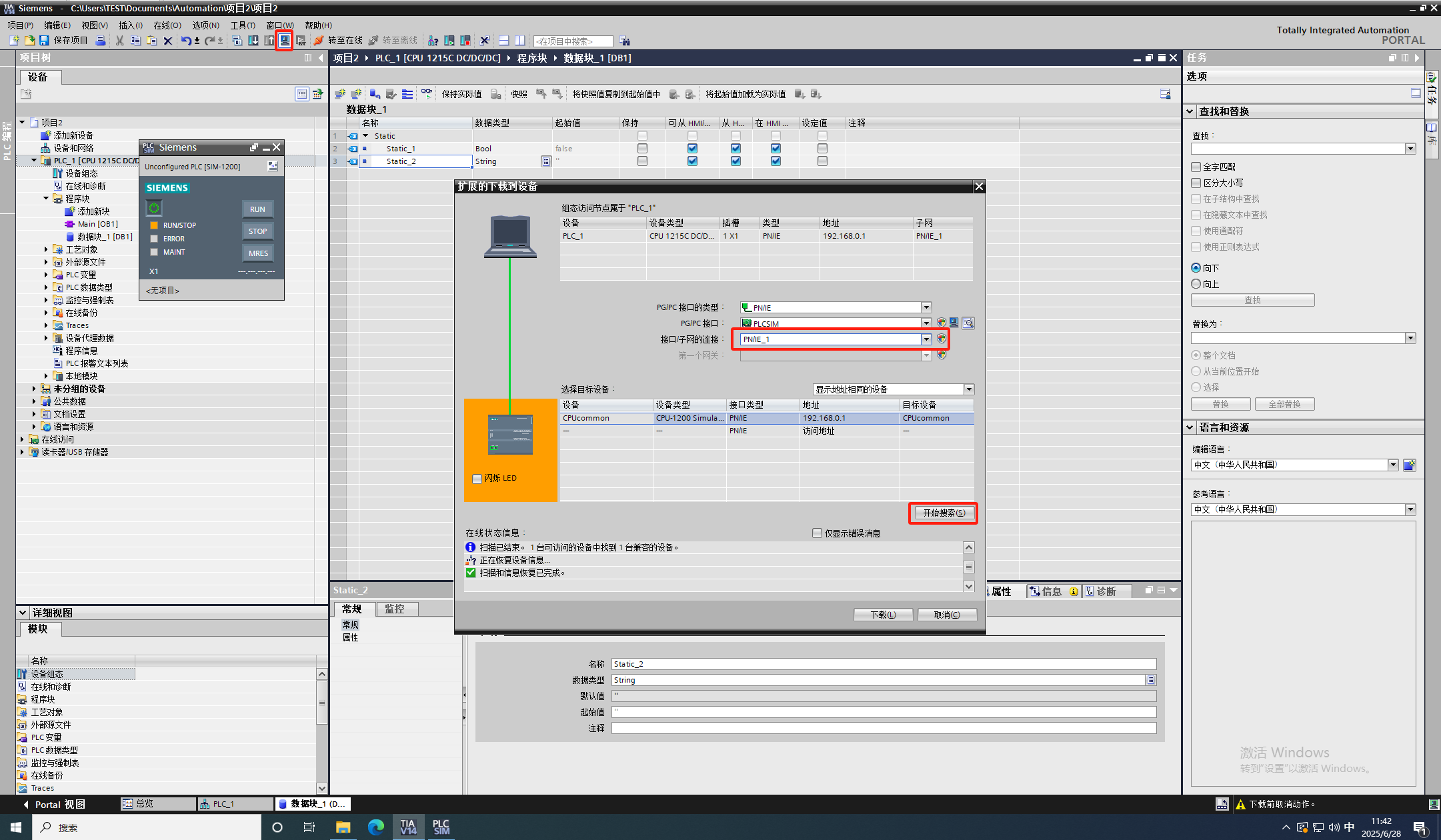Open 显示地址相同的设备 dropdown
The height and width of the screenshot is (840, 1441).
[969, 389]
